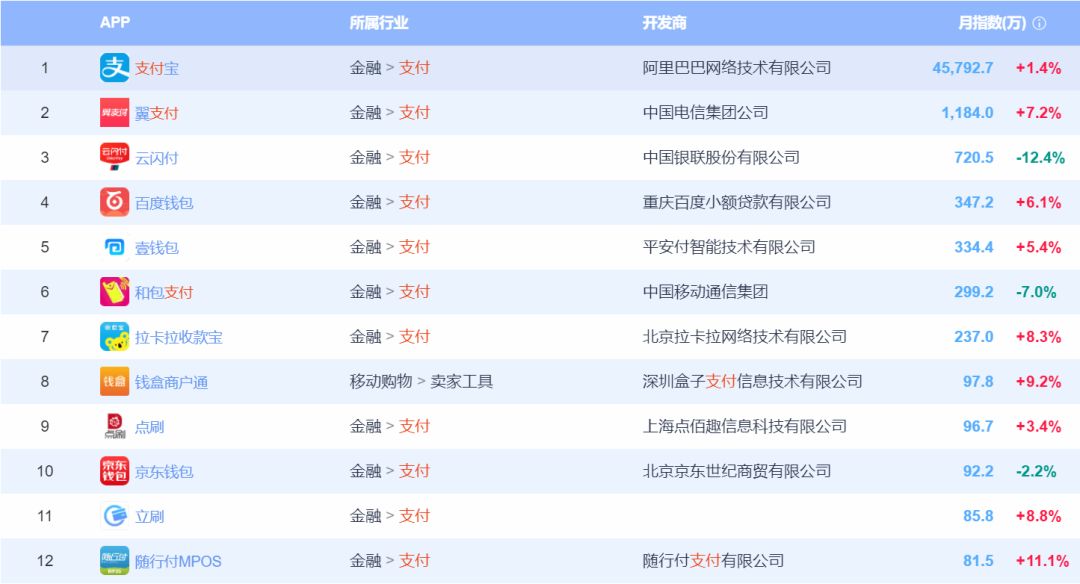
Task: Select developer 深圳盒子支付信息技术有限公司
Action: pos(753,382)
